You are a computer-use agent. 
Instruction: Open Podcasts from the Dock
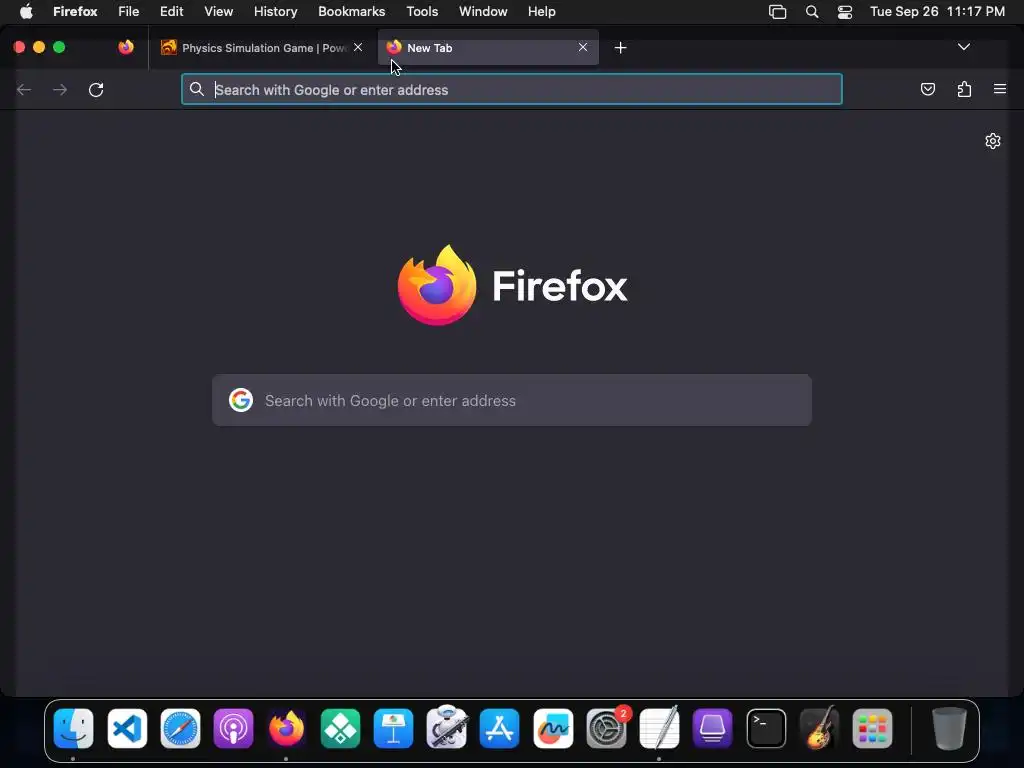point(233,728)
